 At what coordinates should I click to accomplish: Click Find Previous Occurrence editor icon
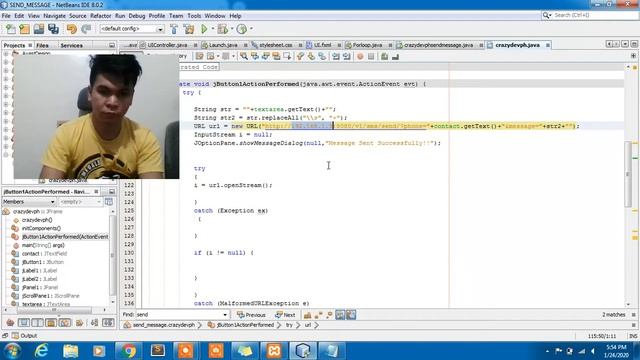255,56
